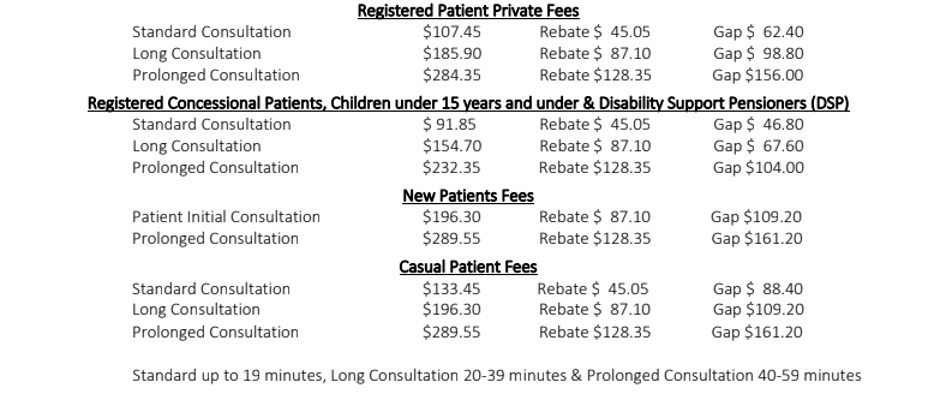Click the $284.35 prolonged consultation fee
940x394 pixels.
point(452,75)
